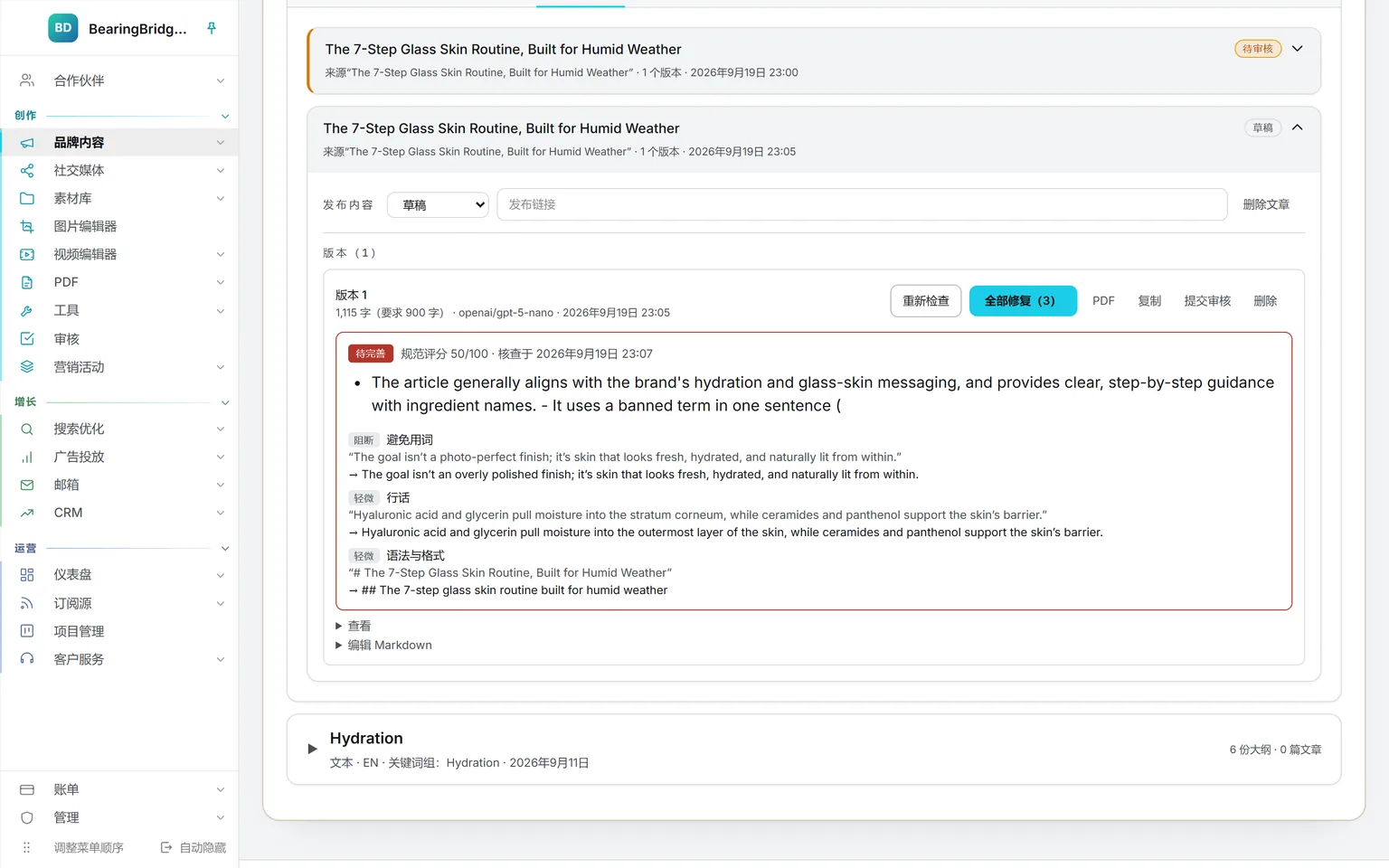Viewport: 1389px width, 868px height.
Task: Open the 合作伙伴 sidebar menu
Action: click(x=119, y=80)
